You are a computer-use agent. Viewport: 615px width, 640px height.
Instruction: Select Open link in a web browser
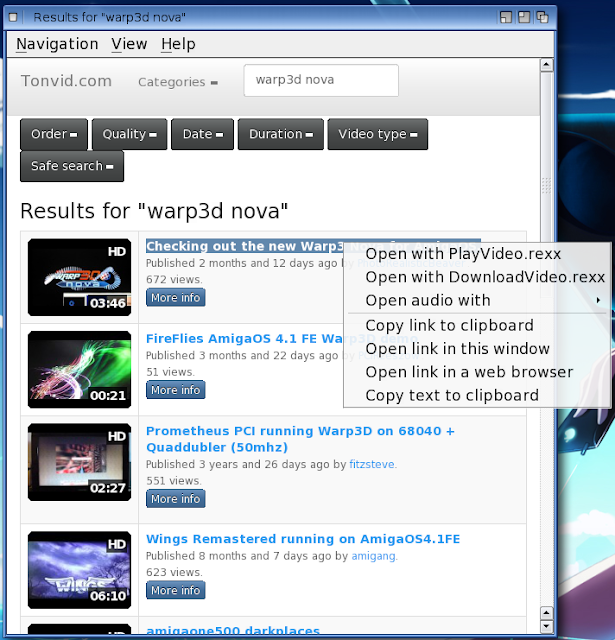pos(477,372)
